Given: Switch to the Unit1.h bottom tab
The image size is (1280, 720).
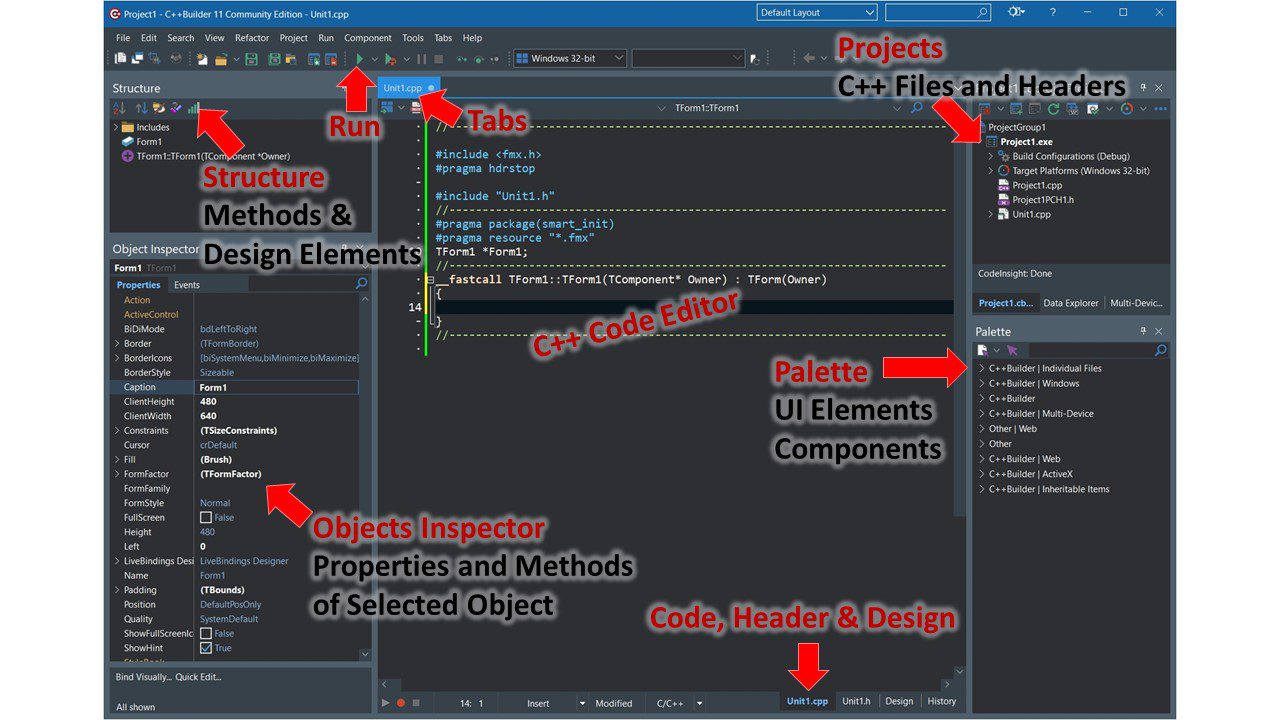Looking at the screenshot, I should [856, 701].
